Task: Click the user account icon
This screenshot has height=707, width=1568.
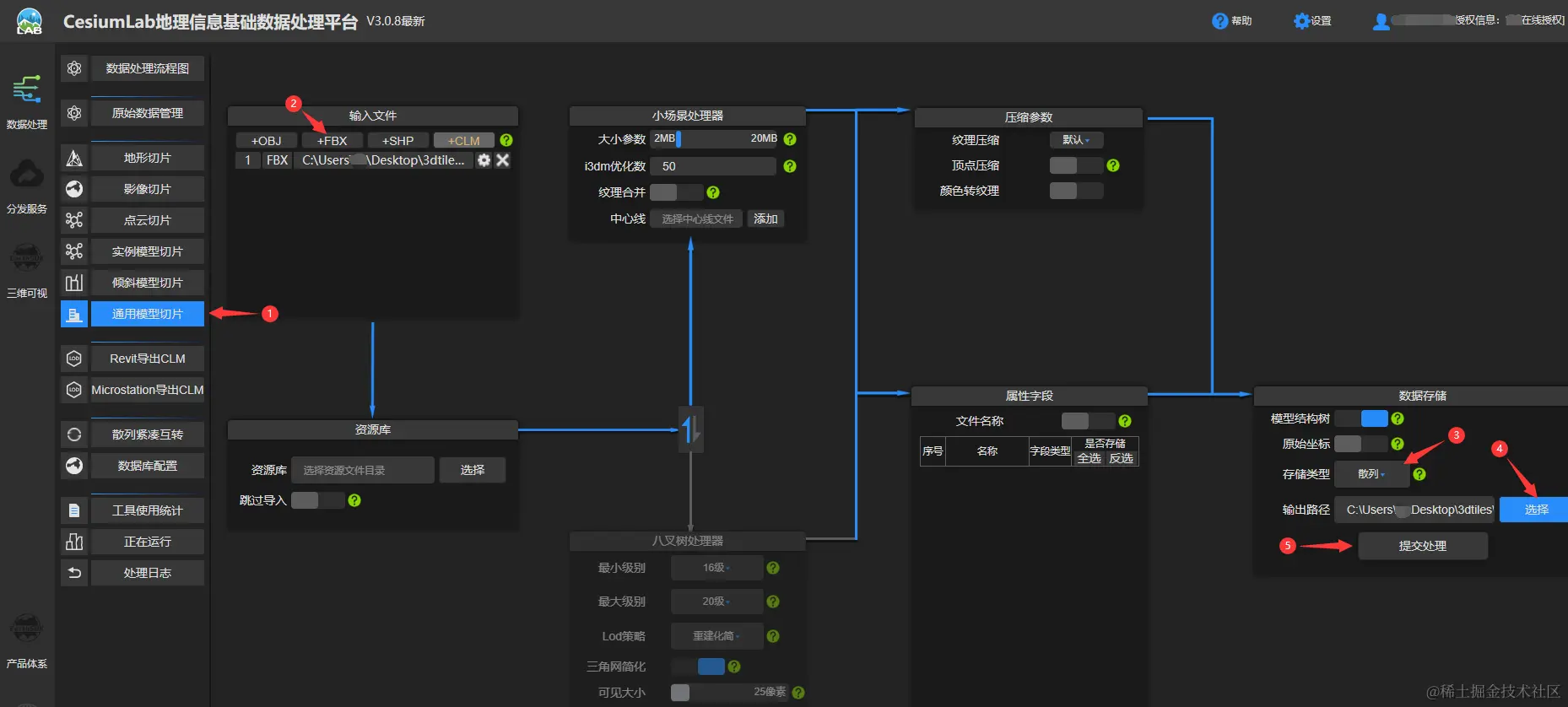Action: pos(1381,22)
